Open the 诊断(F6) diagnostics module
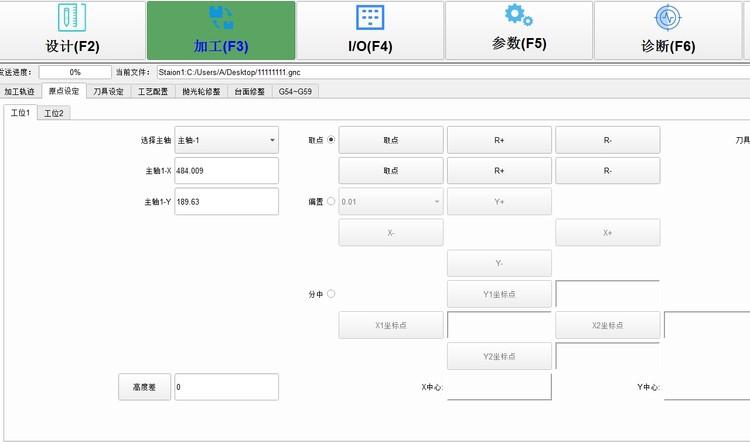The height and width of the screenshot is (442, 750). coord(668,30)
